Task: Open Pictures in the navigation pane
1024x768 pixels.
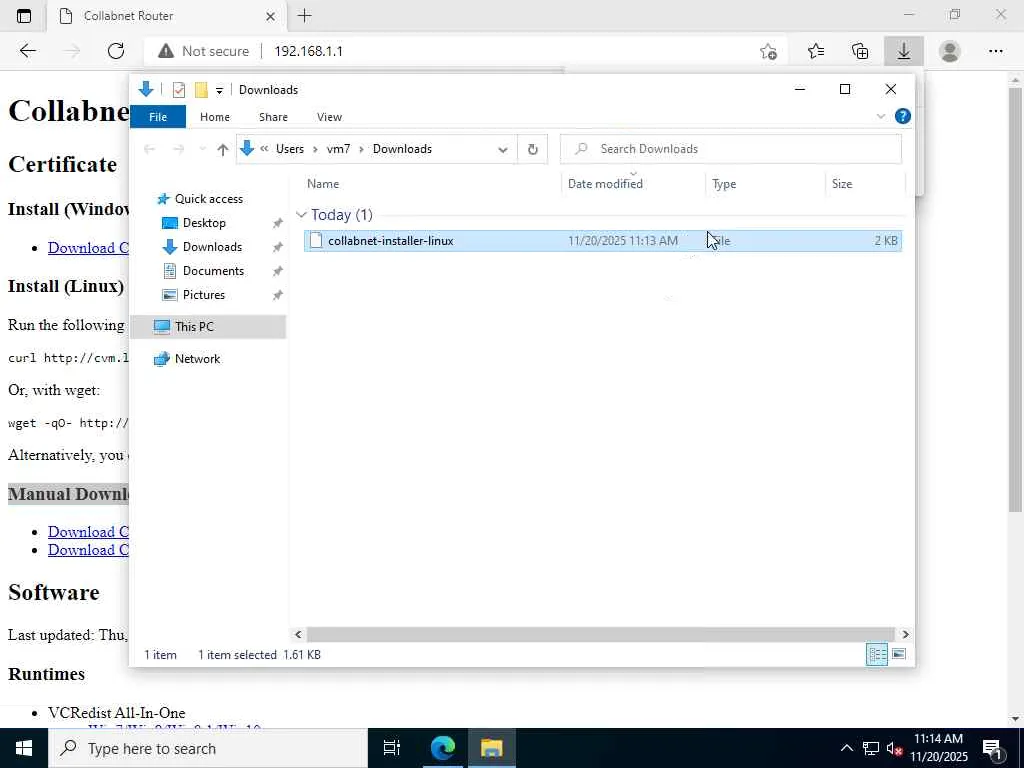Action: coord(204,295)
